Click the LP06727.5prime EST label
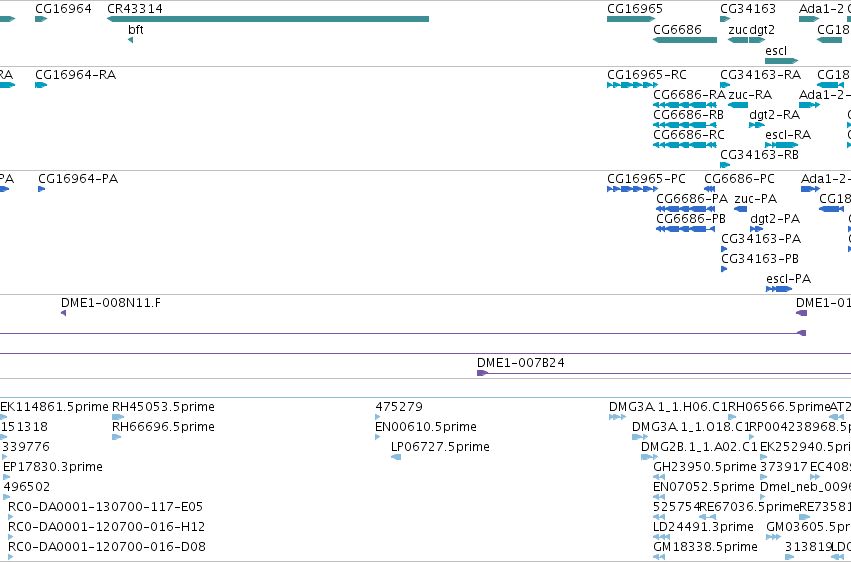The image size is (851, 562). (440, 447)
